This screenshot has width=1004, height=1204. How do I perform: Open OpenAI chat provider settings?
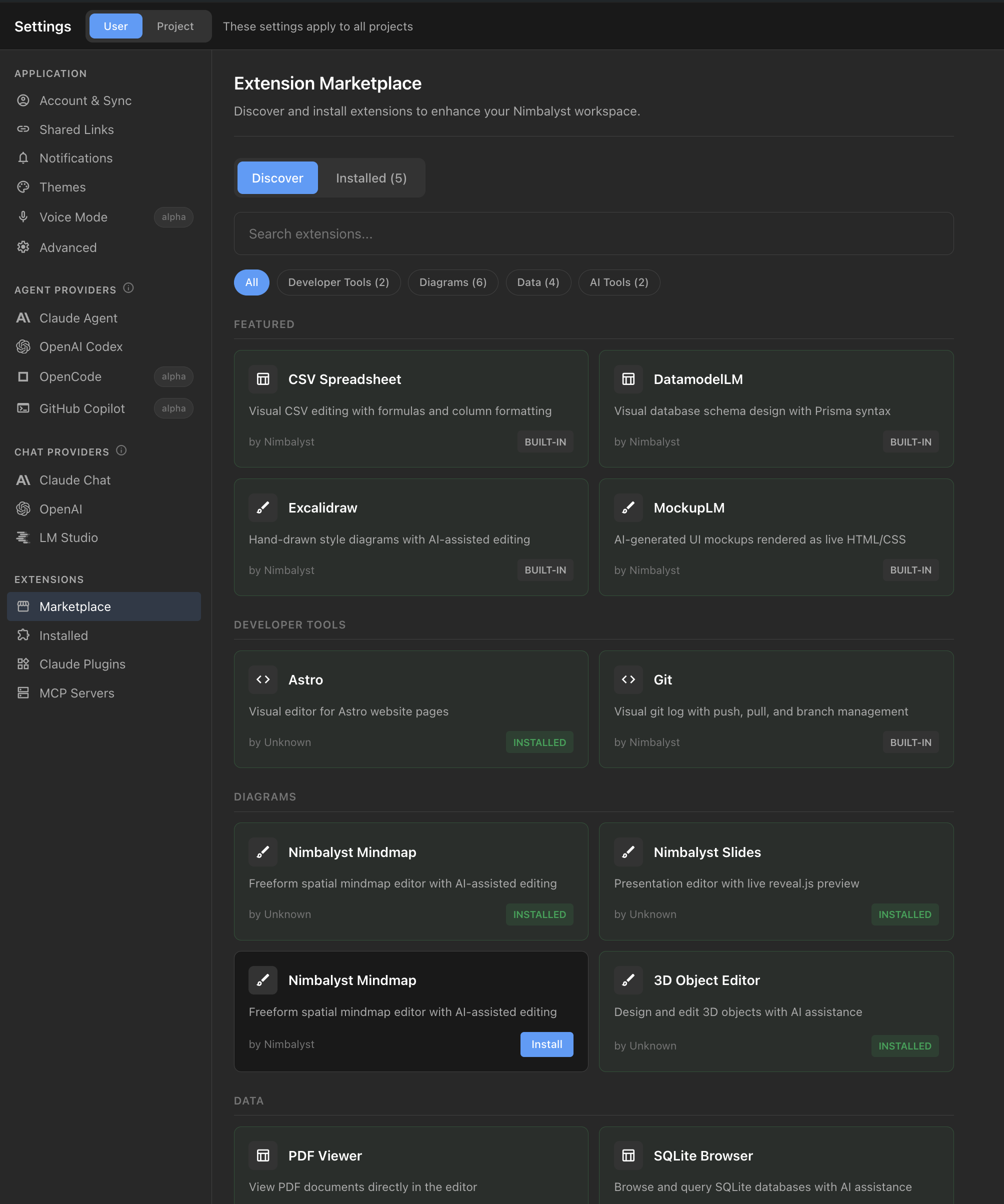(x=104, y=508)
